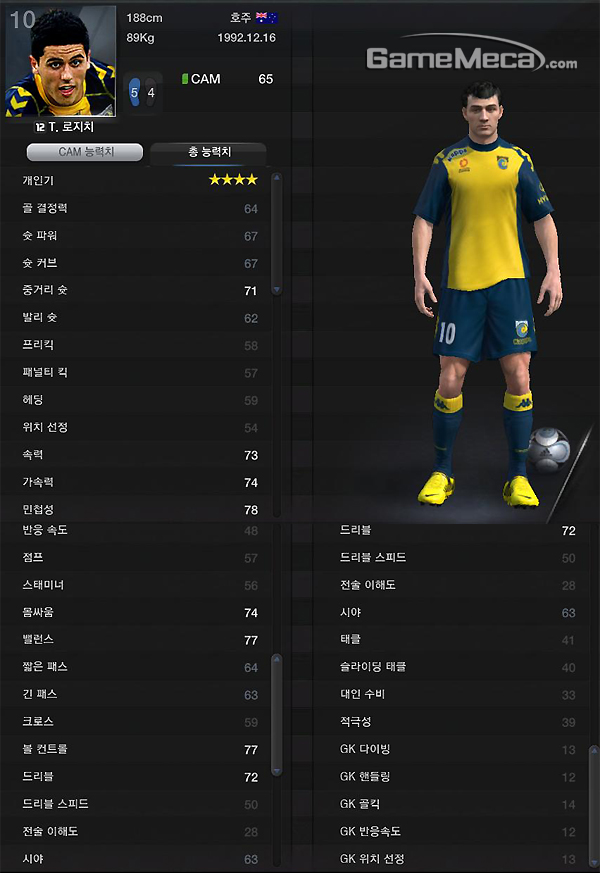Click scroll-up arrow near GK 다이빙 row
Viewport: 600px width, 873px height.
coord(593,751)
